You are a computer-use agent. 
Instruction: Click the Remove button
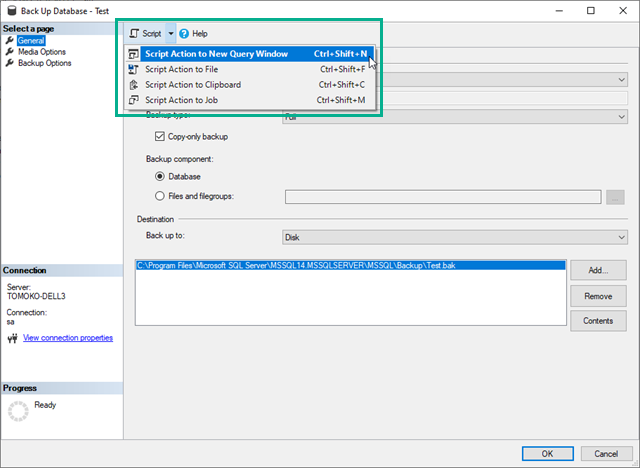[x=598, y=296]
